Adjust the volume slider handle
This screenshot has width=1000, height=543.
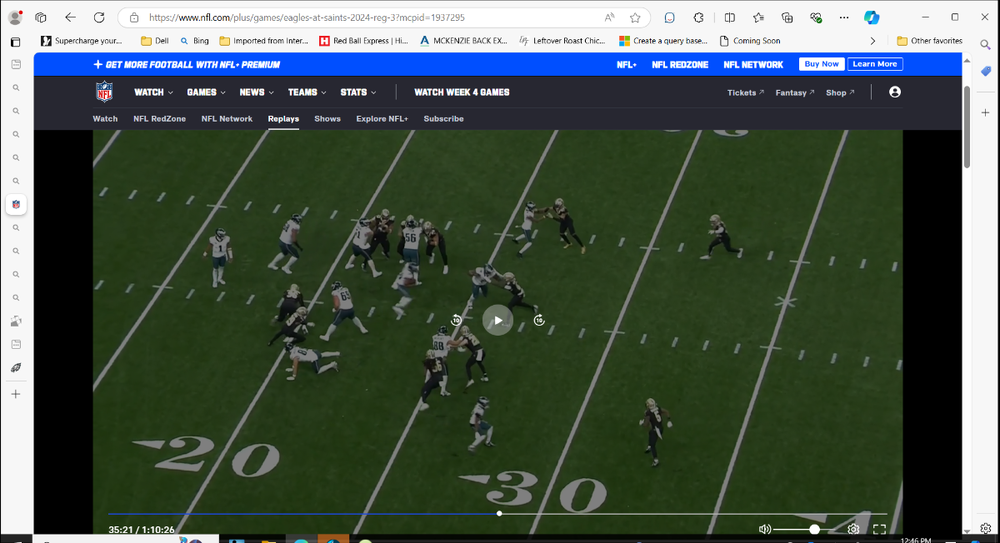[815, 529]
